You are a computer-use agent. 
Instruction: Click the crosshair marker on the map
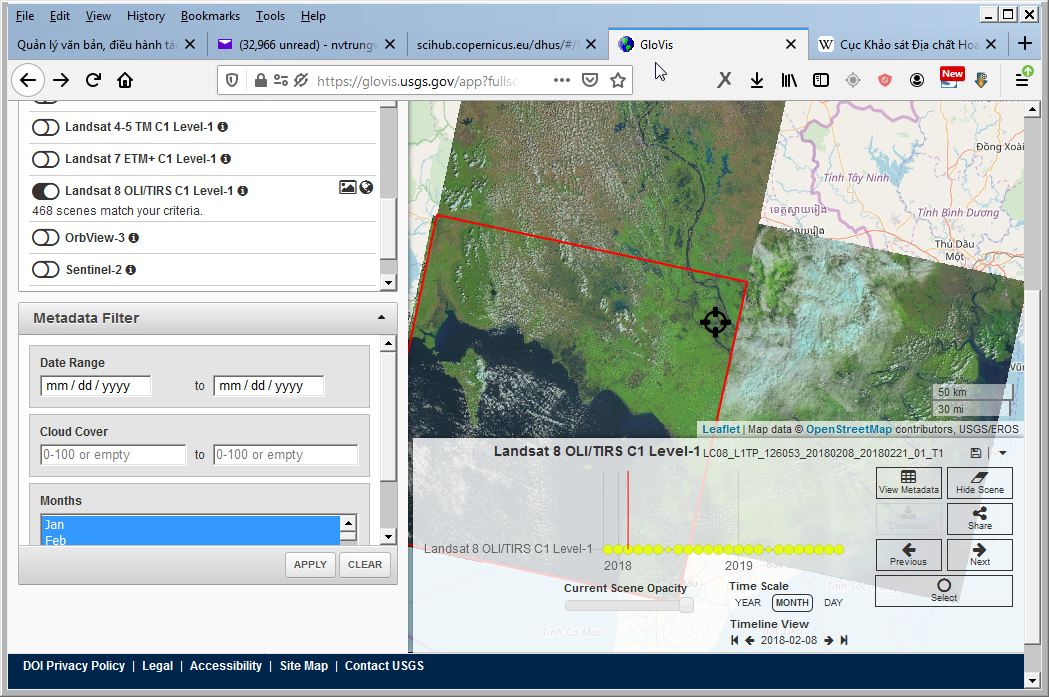point(715,322)
